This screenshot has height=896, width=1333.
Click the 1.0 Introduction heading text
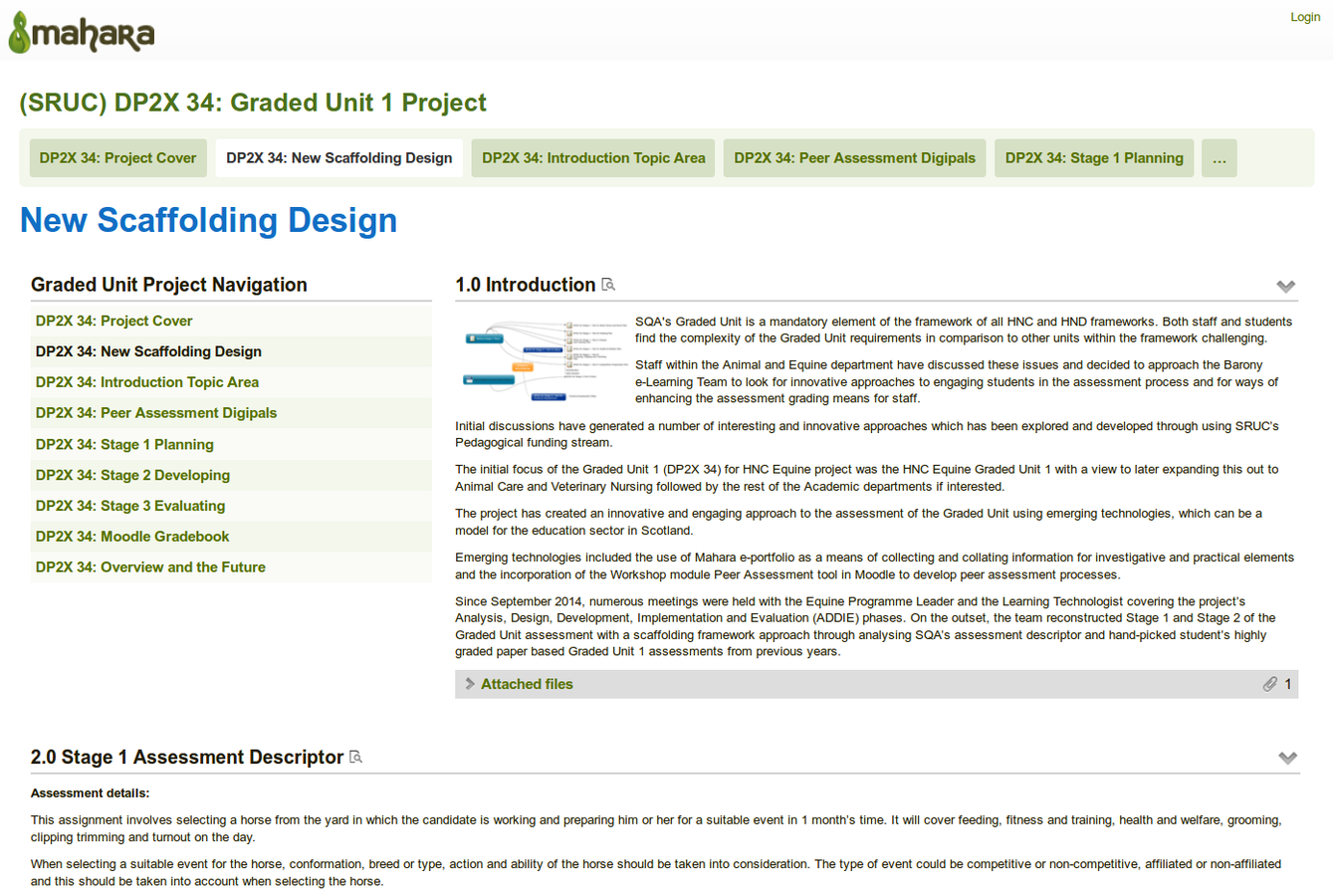[526, 285]
